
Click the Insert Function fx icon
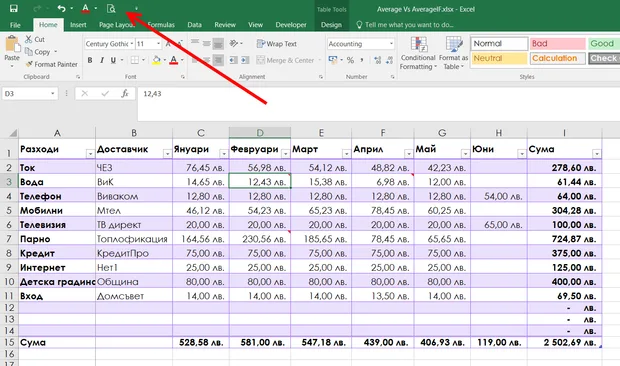pyautogui.click(x=125, y=94)
